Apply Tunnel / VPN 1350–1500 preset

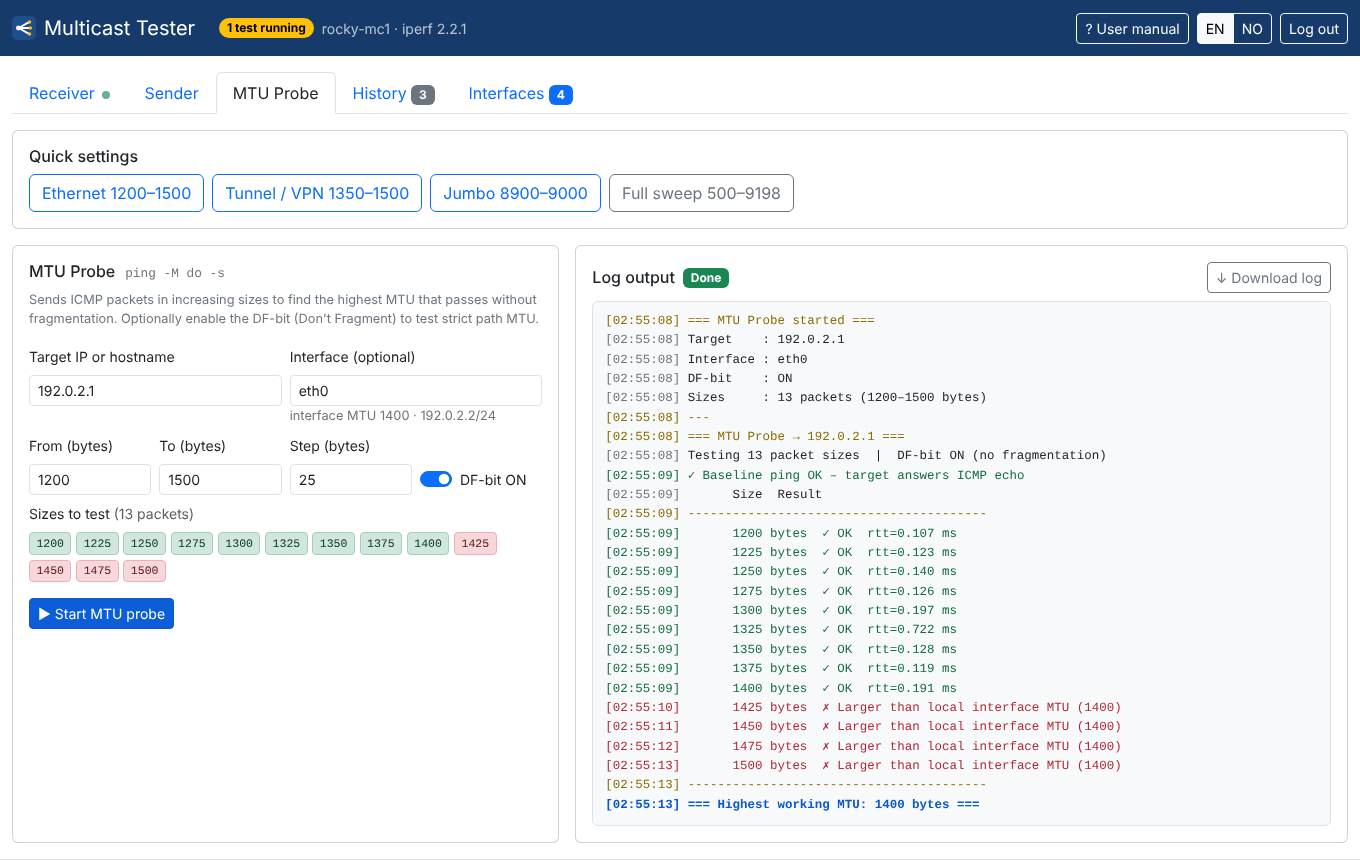point(317,193)
